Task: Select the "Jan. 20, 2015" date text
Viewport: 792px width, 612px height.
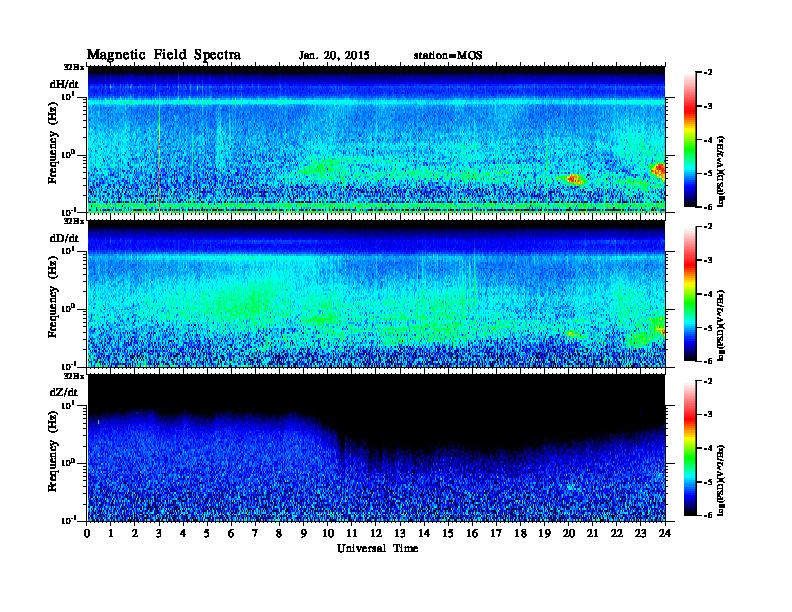Action: pos(334,56)
